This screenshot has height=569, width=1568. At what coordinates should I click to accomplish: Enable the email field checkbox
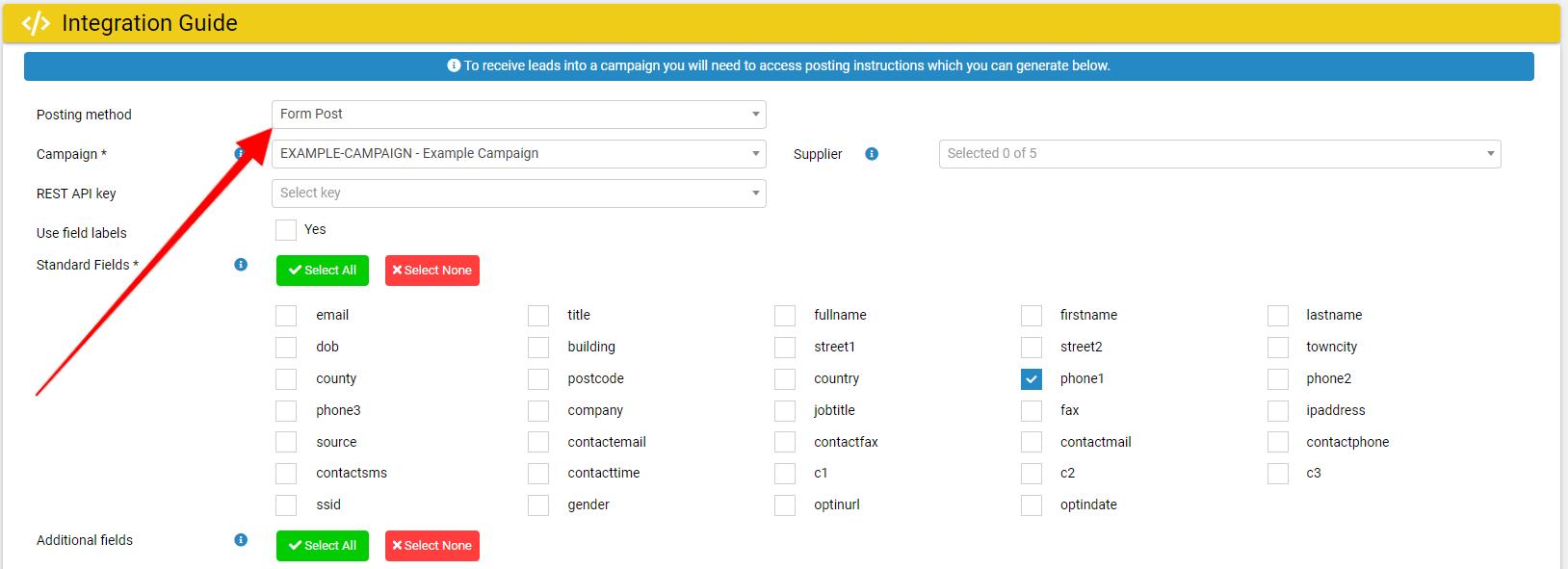286,316
